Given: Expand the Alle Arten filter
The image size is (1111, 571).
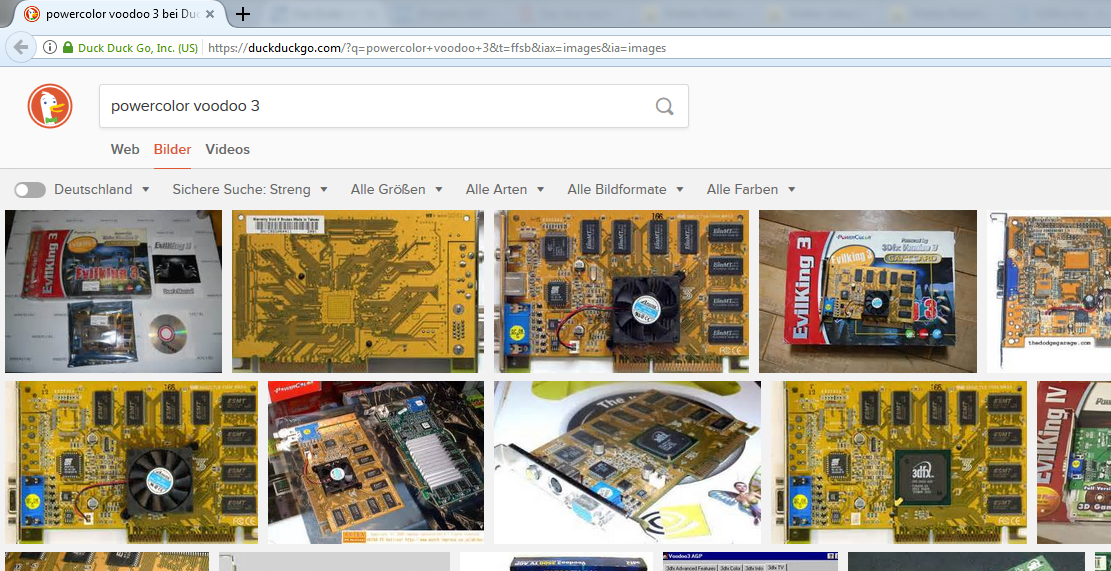Looking at the screenshot, I should point(505,190).
